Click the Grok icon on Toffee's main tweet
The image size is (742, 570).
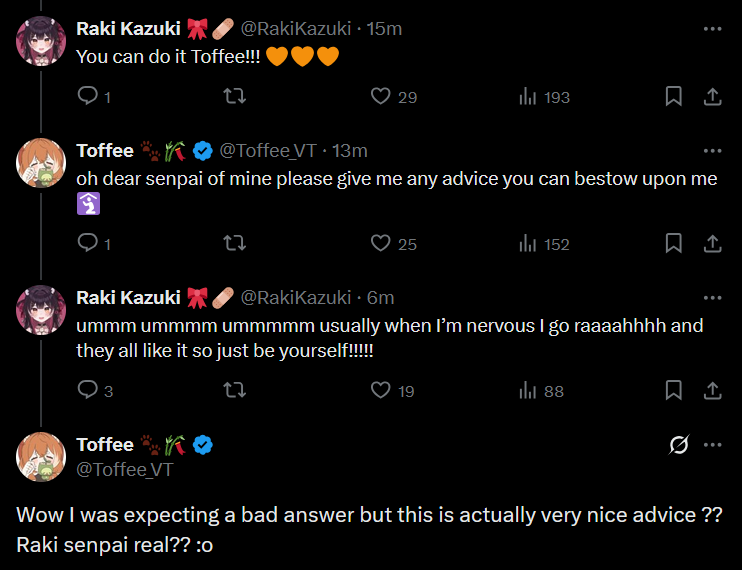[676, 444]
